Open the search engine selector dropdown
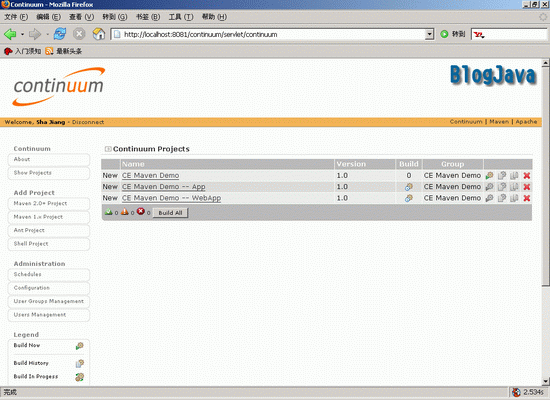550x400 pixels. 479,35
